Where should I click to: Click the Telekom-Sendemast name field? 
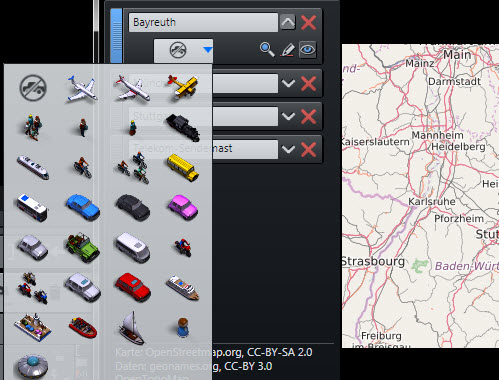click(203, 149)
